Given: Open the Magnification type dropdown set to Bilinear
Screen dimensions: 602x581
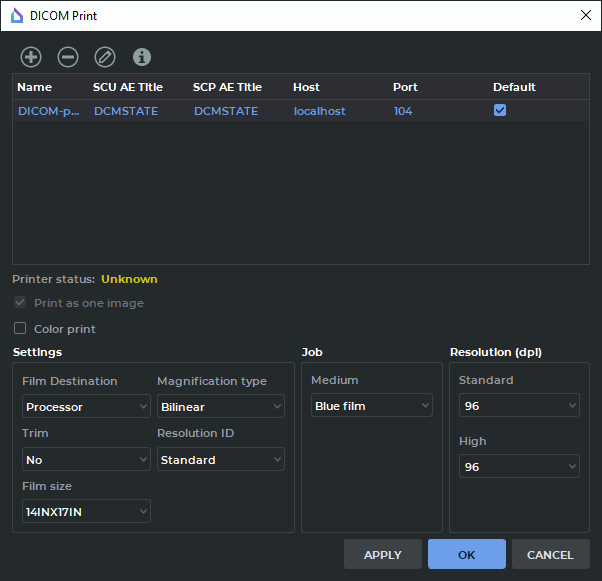Looking at the screenshot, I should 221,406.
